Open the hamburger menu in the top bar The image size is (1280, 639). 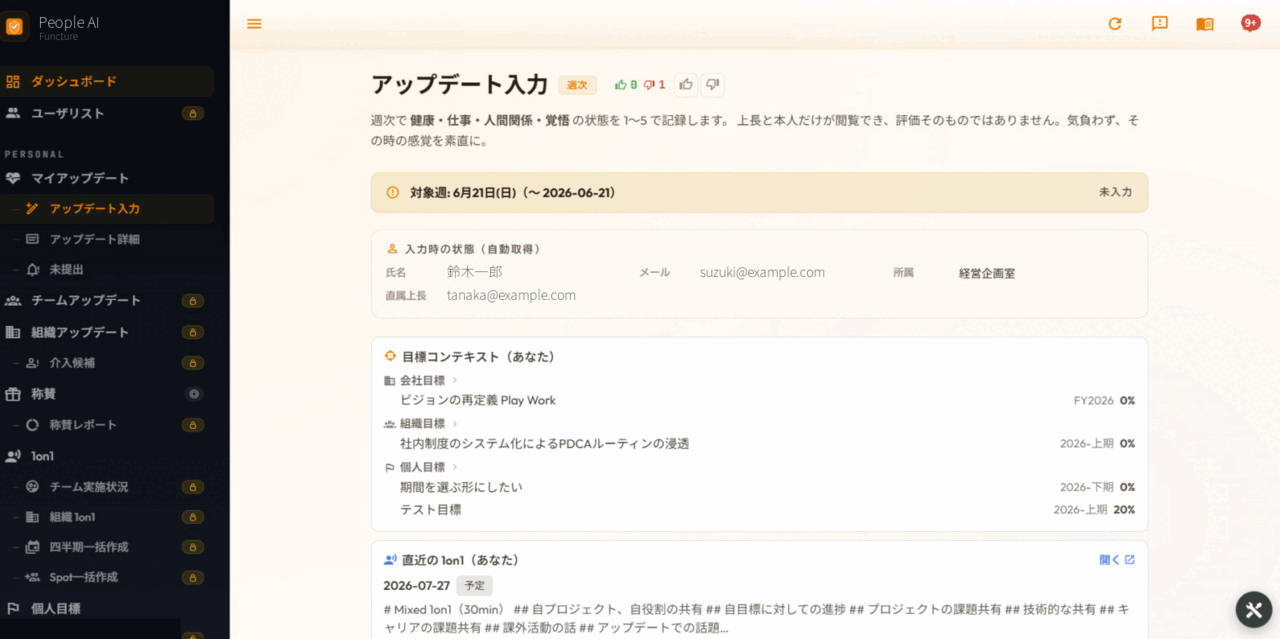(254, 24)
